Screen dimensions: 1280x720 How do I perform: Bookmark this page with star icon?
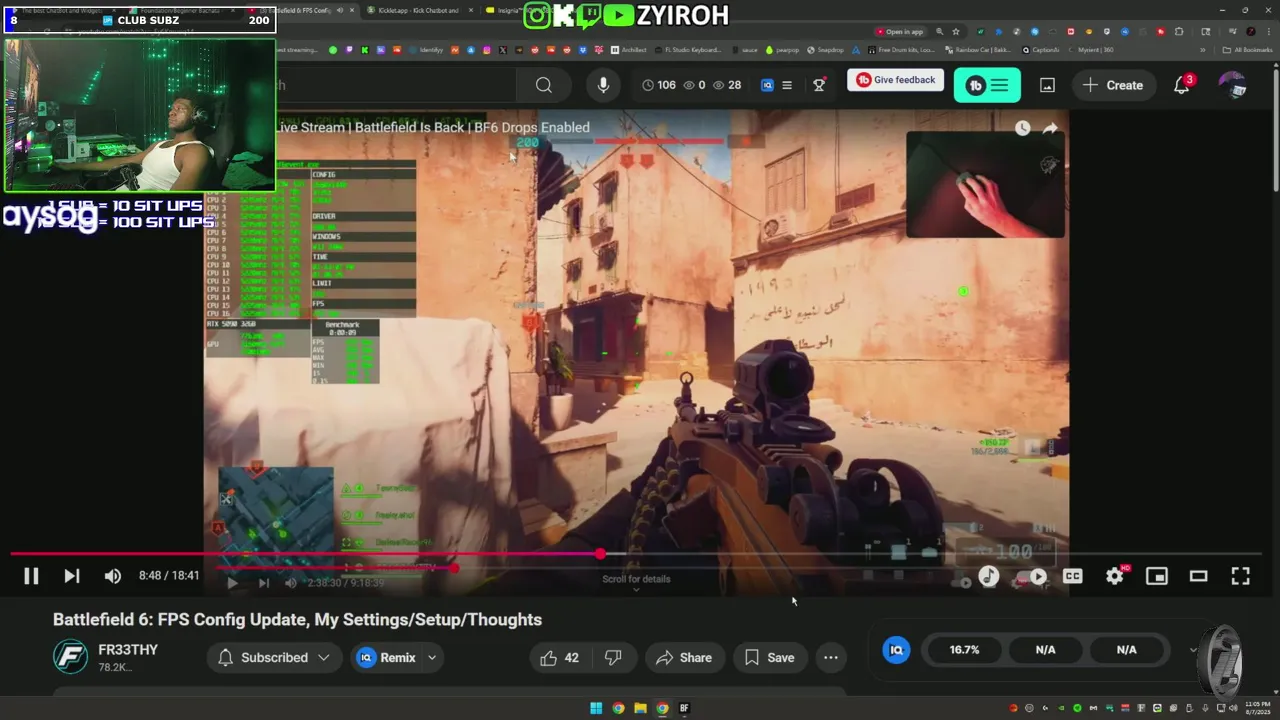956,32
